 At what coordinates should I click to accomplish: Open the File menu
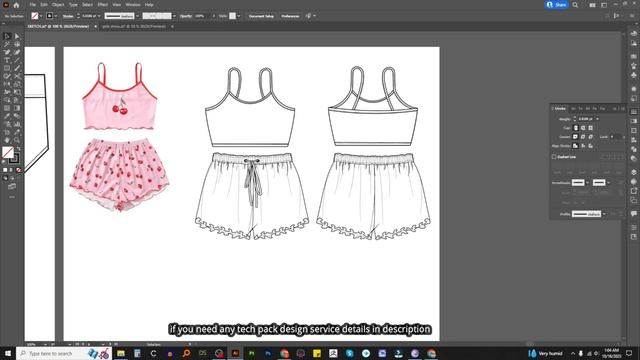pos(32,5)
